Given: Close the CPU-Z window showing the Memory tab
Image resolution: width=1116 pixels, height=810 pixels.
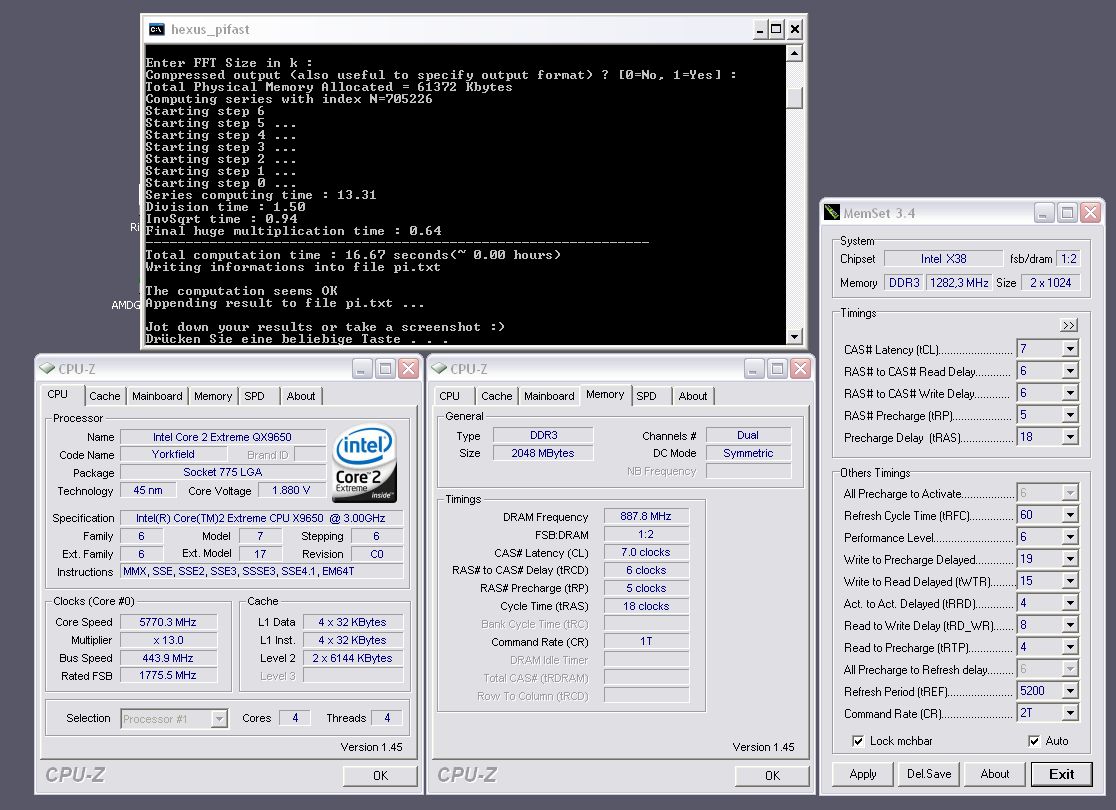Looking at the screenshot, I should coord(800,368).
